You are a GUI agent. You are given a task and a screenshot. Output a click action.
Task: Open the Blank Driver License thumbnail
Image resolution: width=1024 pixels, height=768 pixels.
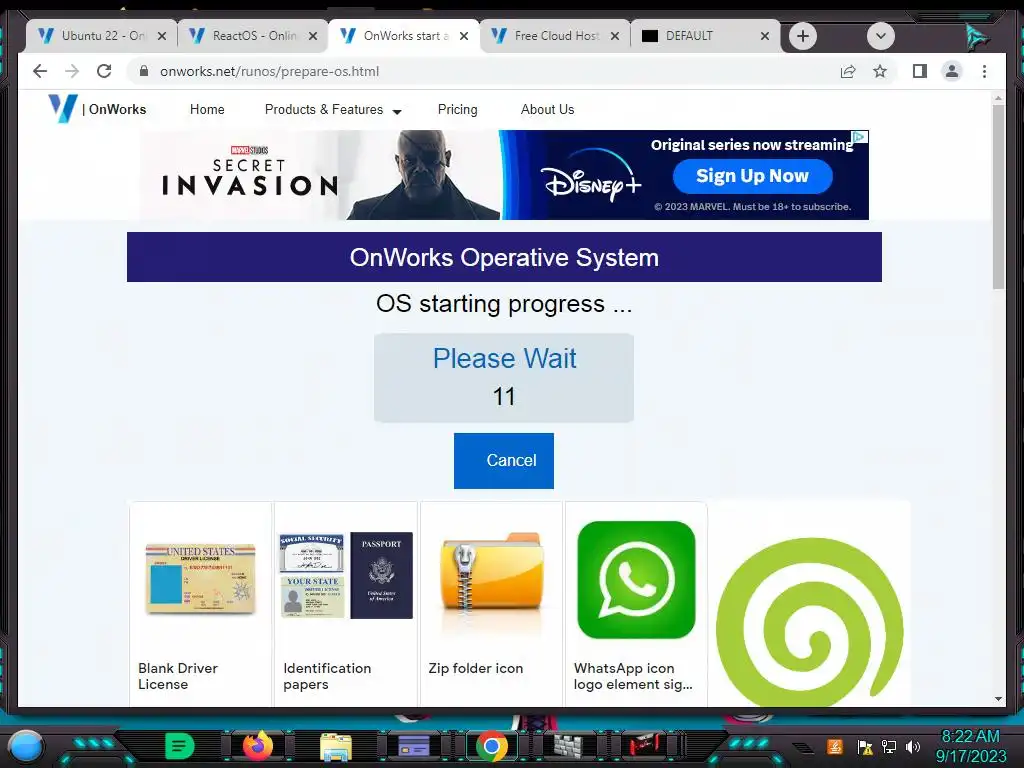pos(200,579)
